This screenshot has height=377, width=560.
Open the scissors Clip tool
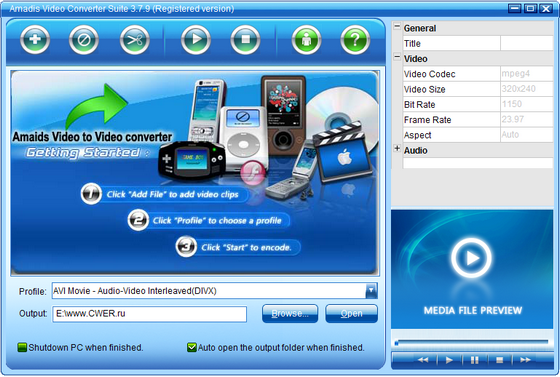[135, 40]
